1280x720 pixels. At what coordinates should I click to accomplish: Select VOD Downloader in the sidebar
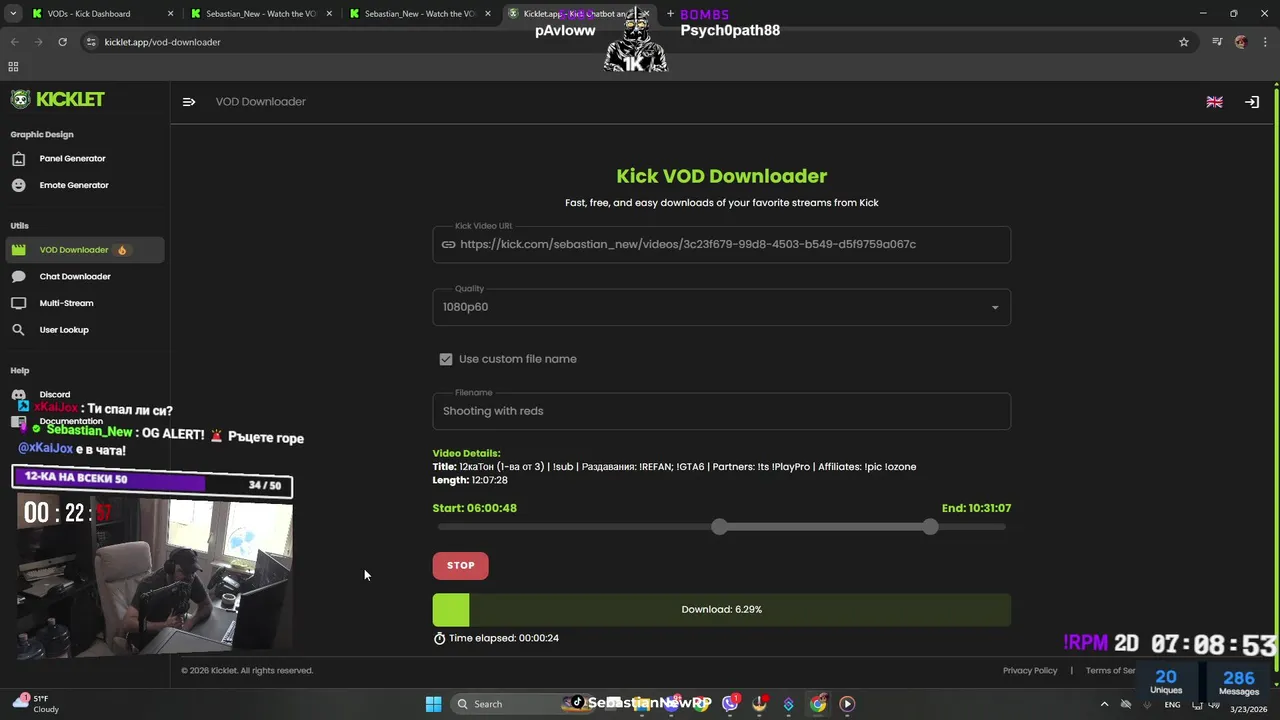85,250
